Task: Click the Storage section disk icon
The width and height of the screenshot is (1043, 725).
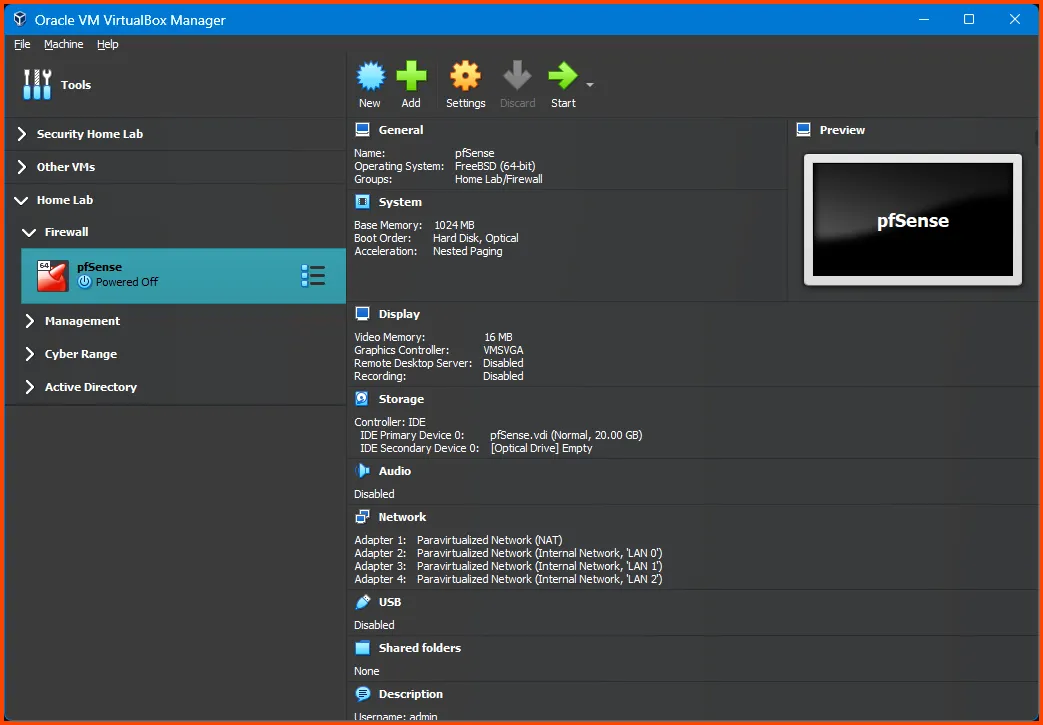Action: [362, 398]
